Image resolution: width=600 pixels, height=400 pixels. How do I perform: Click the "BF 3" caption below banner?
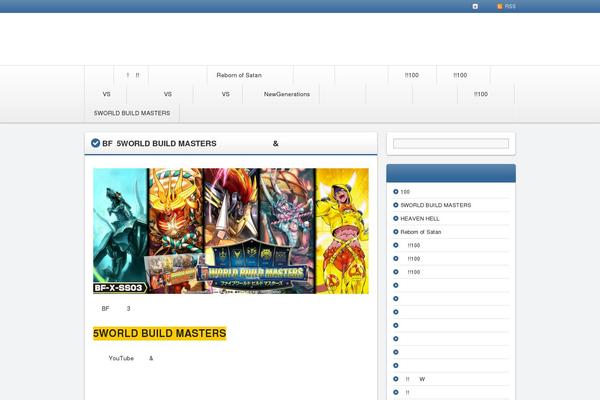coord(116,309)
